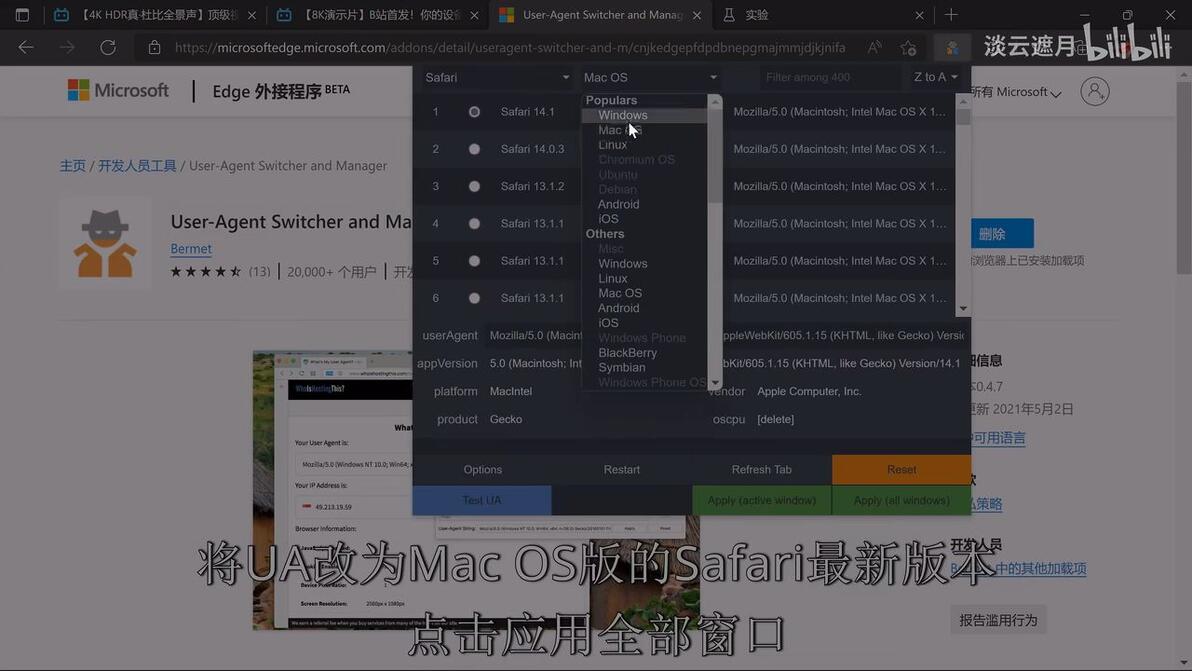Click the browser forward arrow icon

coord(67,47)
